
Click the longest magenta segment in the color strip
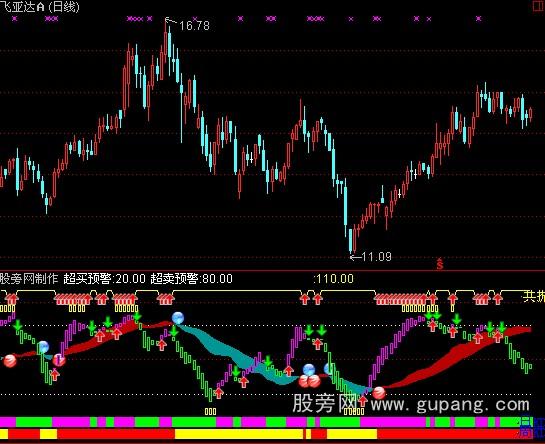pos(393,422)
